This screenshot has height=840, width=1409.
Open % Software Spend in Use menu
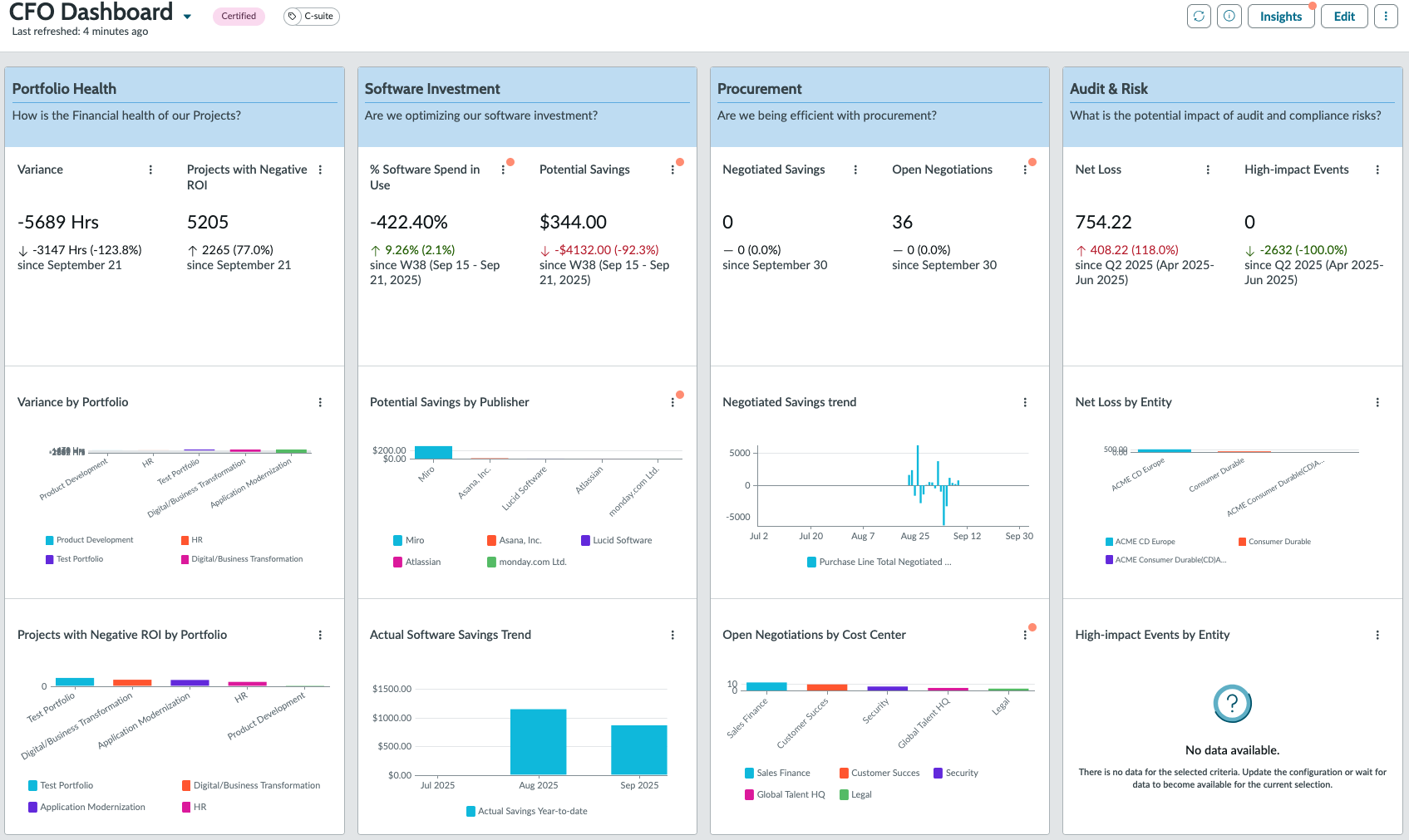click(503, 169)
